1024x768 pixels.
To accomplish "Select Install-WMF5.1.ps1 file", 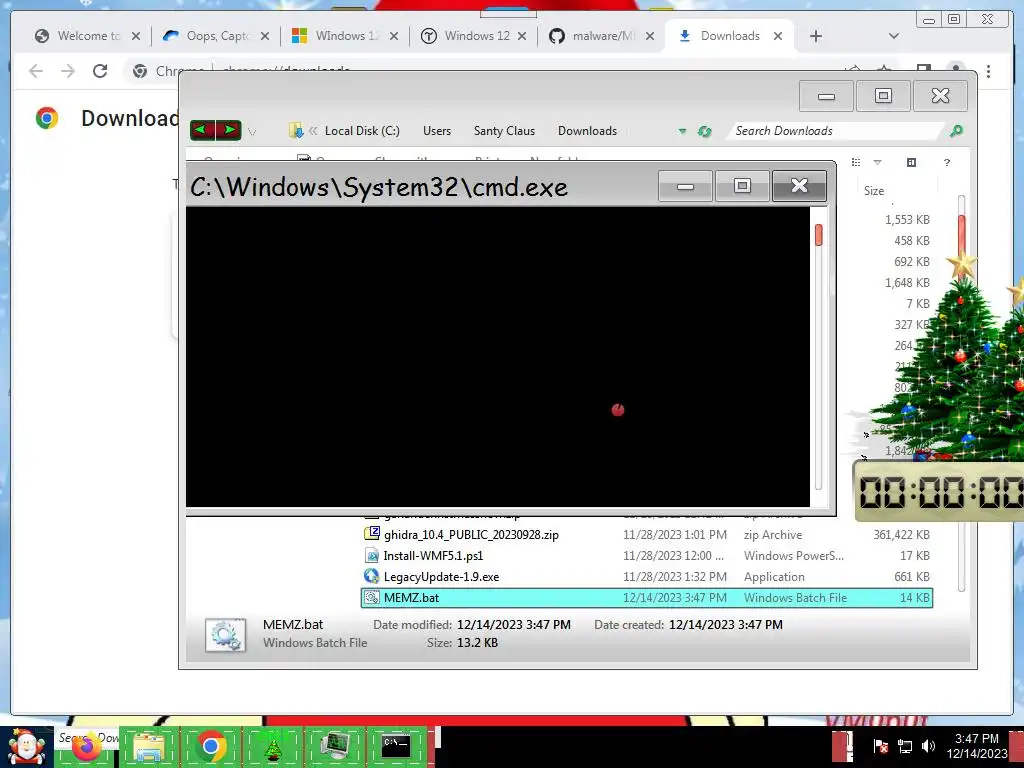I will point(433,556).
